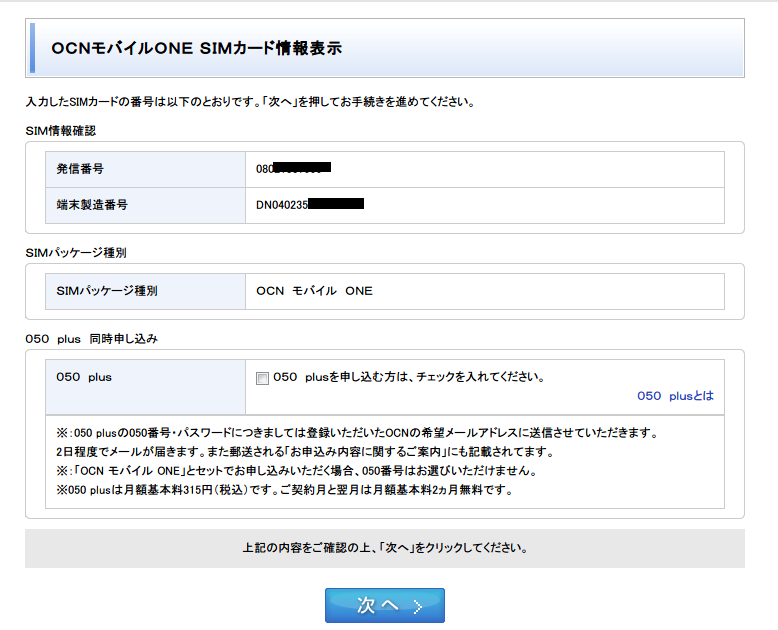Click the SIMパッケージ種別 label cell in the table
Screen dimensions: 778x630
(145, 291)
